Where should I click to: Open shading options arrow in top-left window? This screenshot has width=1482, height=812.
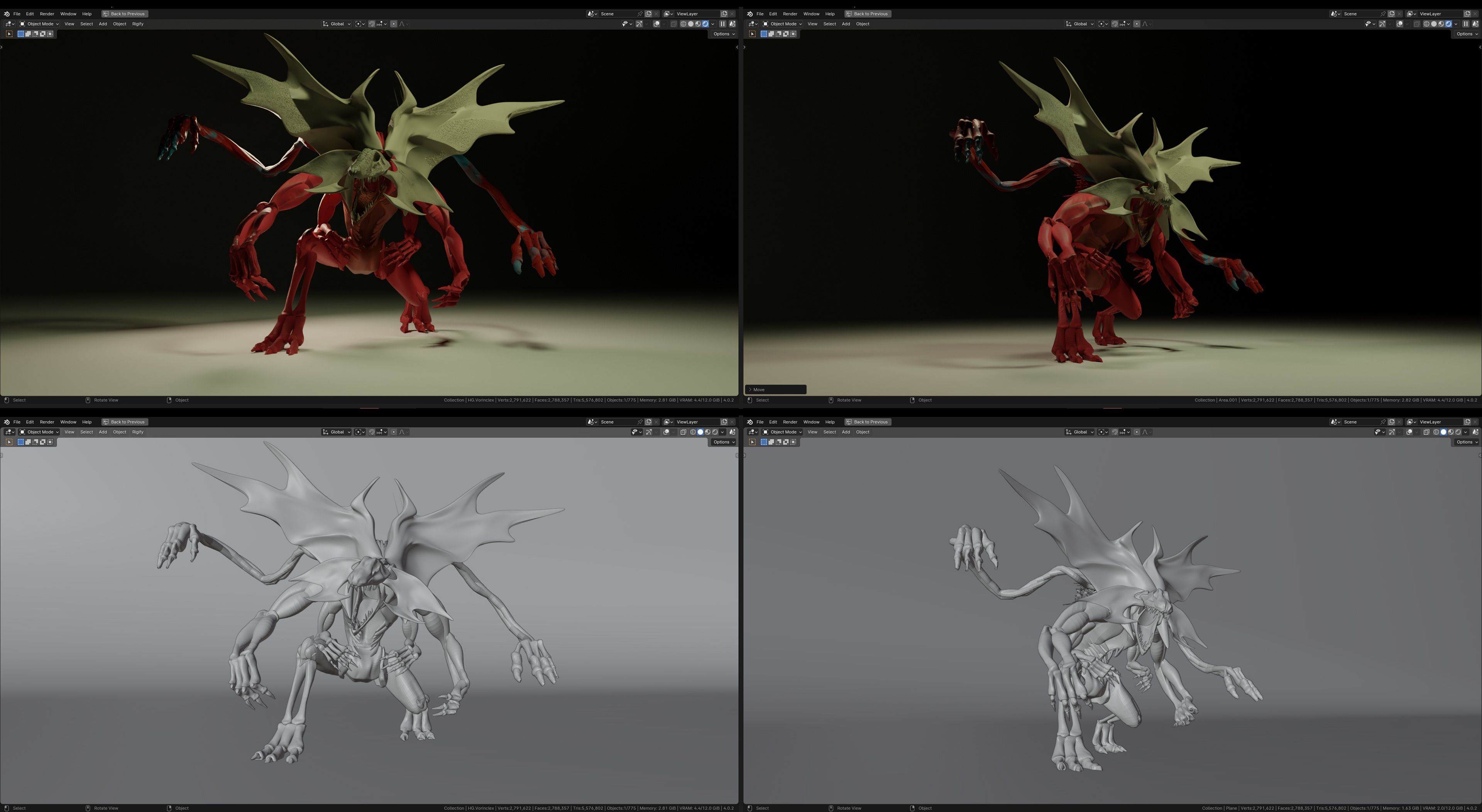coord(713,24)
